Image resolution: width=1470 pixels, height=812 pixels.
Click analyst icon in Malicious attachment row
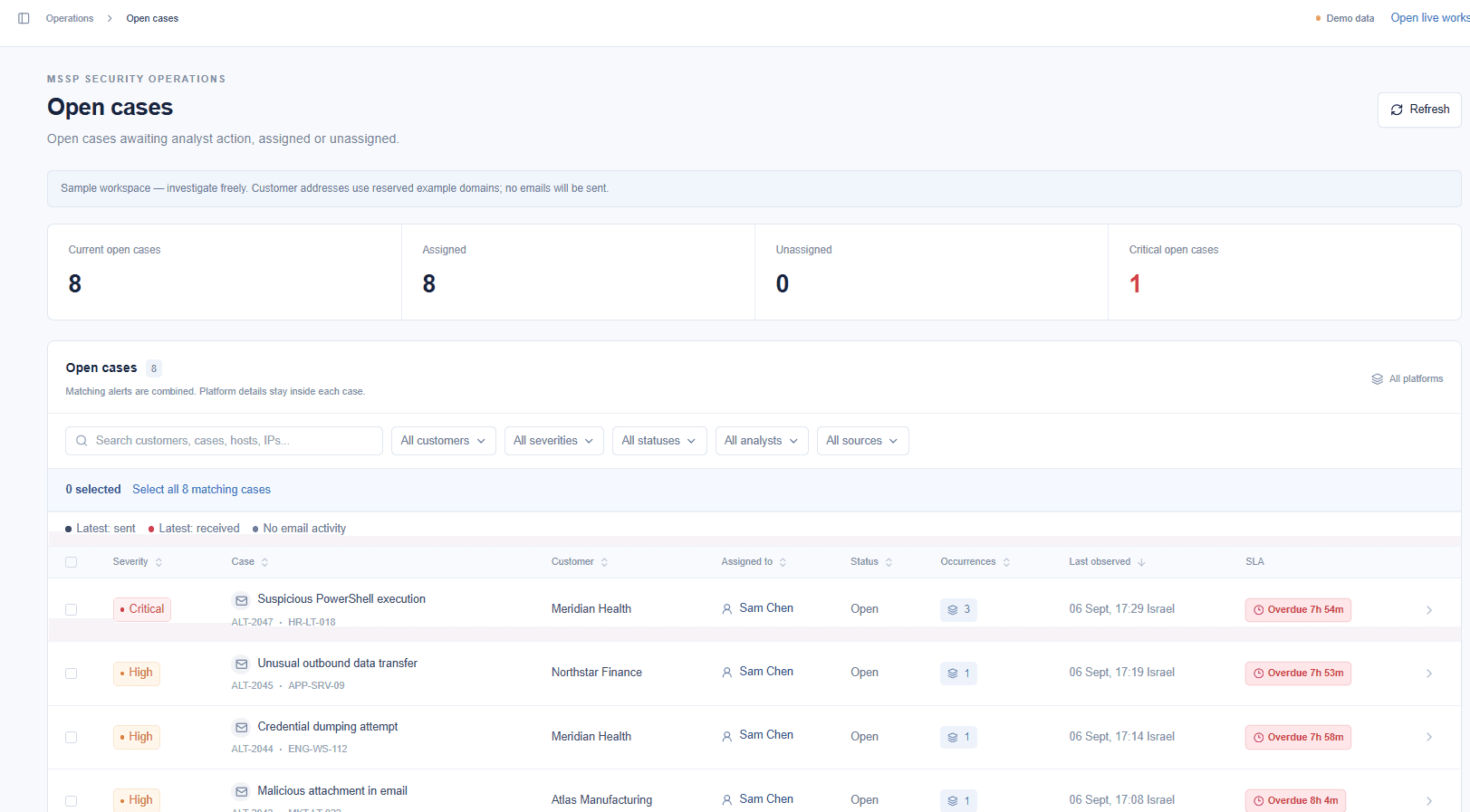726,800
